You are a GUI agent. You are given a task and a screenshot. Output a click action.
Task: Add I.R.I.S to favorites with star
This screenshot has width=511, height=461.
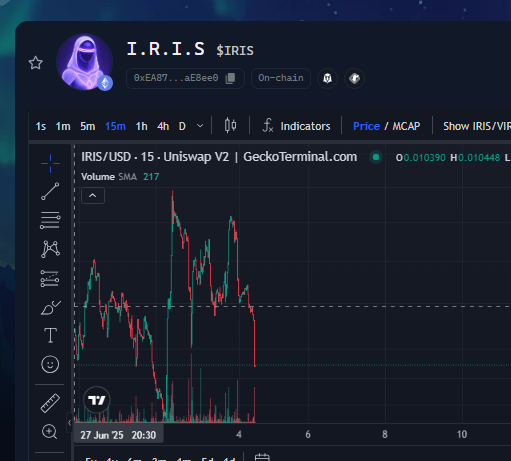click(x=35, y=63)
